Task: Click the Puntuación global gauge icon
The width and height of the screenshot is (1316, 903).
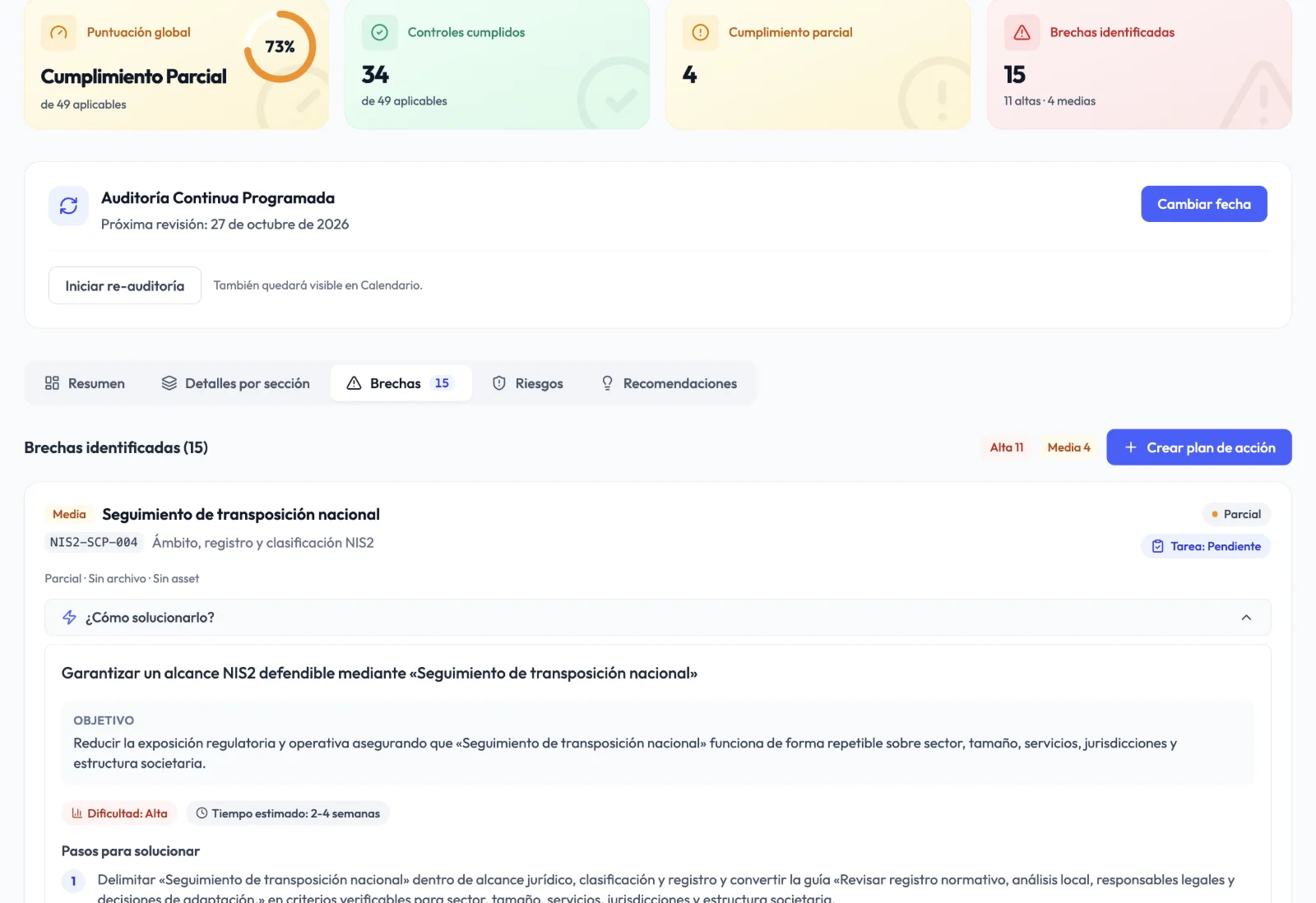Action: (x=58, y=33)
